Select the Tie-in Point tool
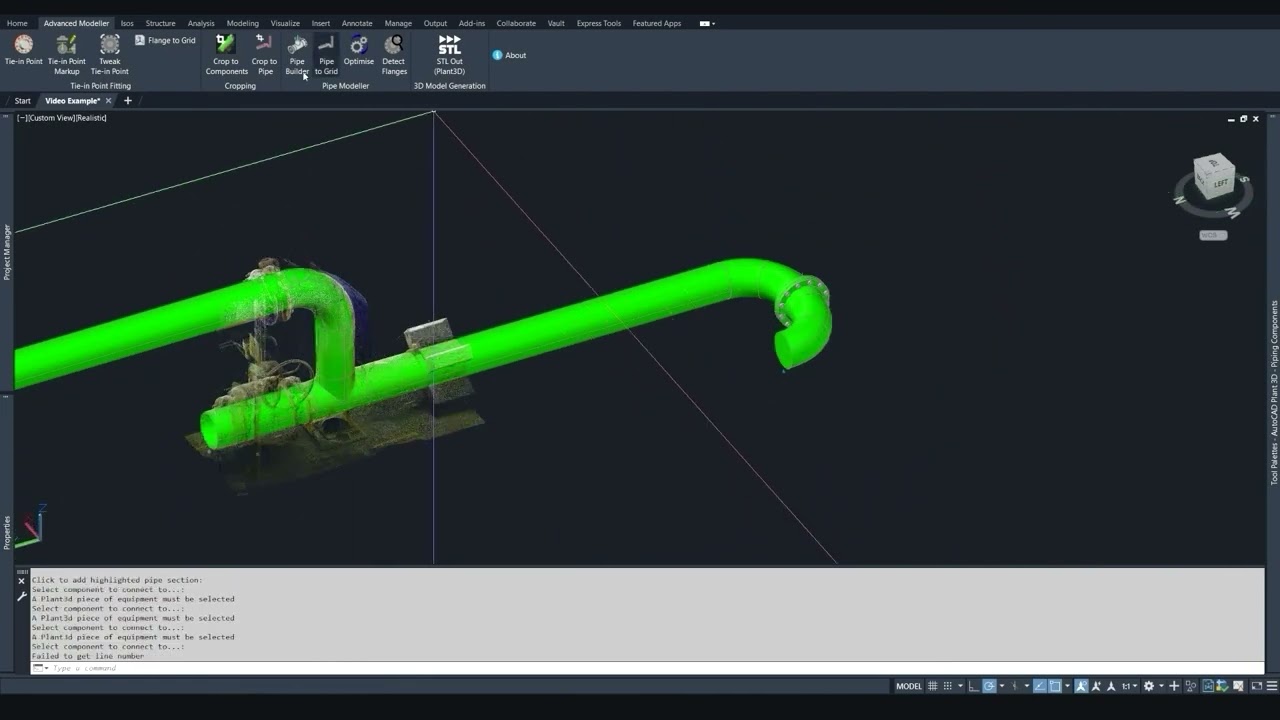Screen dimensions: 1280x720 [x=23, y=51]
